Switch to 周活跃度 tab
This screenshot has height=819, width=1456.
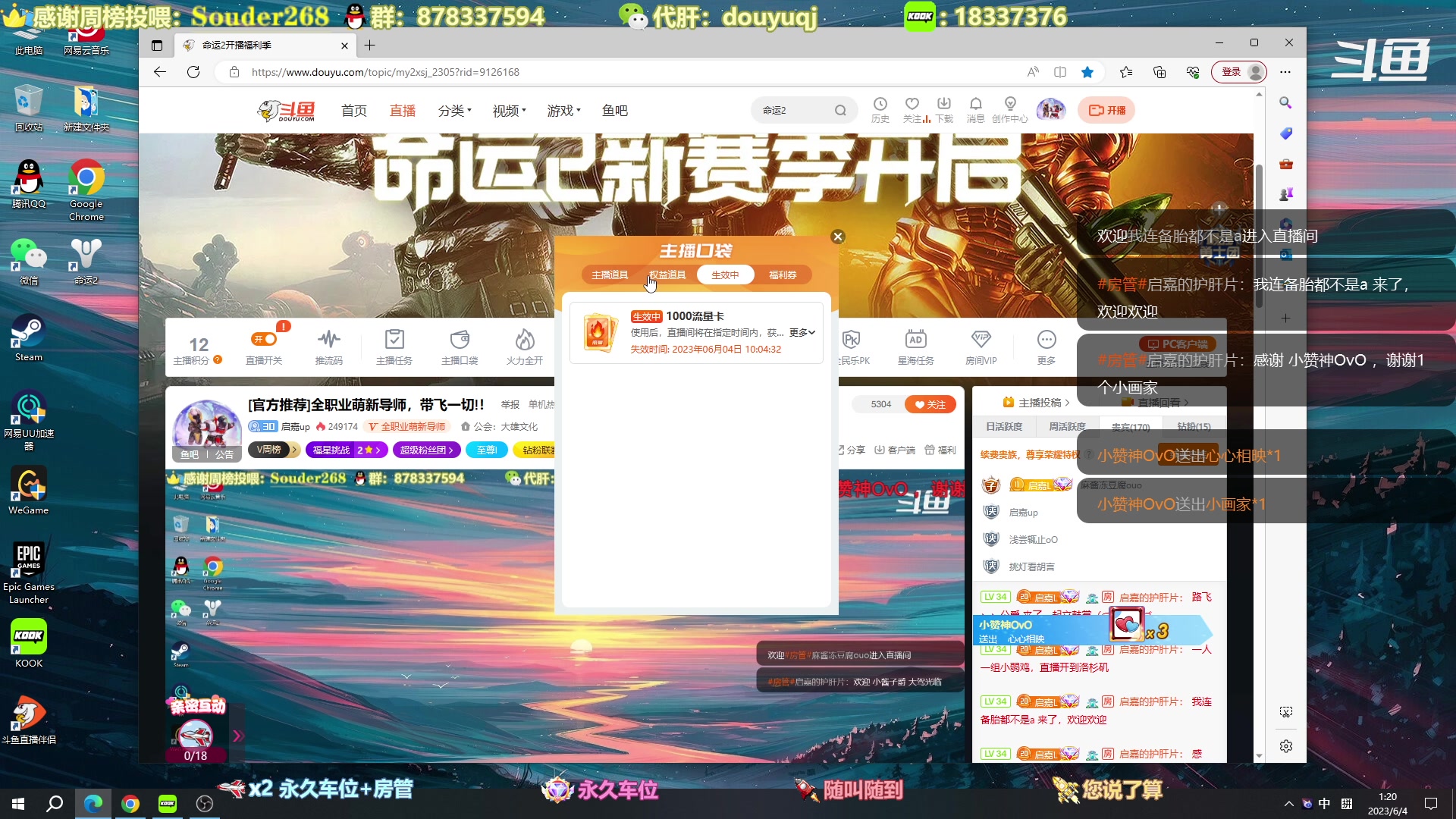[1067, 427]
